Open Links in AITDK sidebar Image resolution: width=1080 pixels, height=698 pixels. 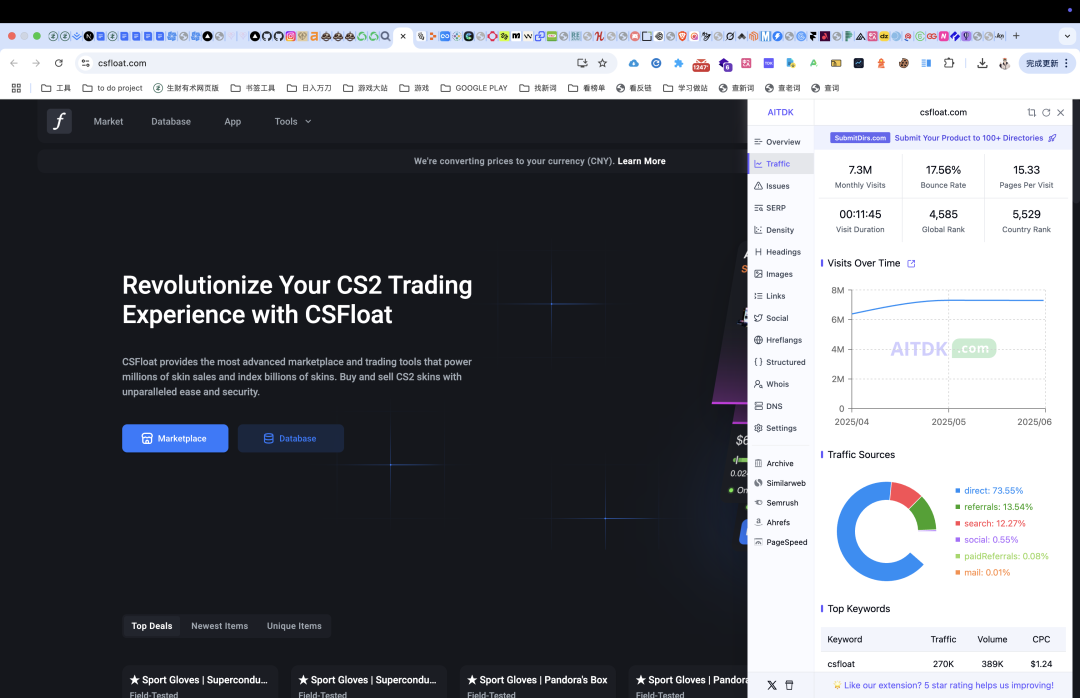click(x=780, y=296)
